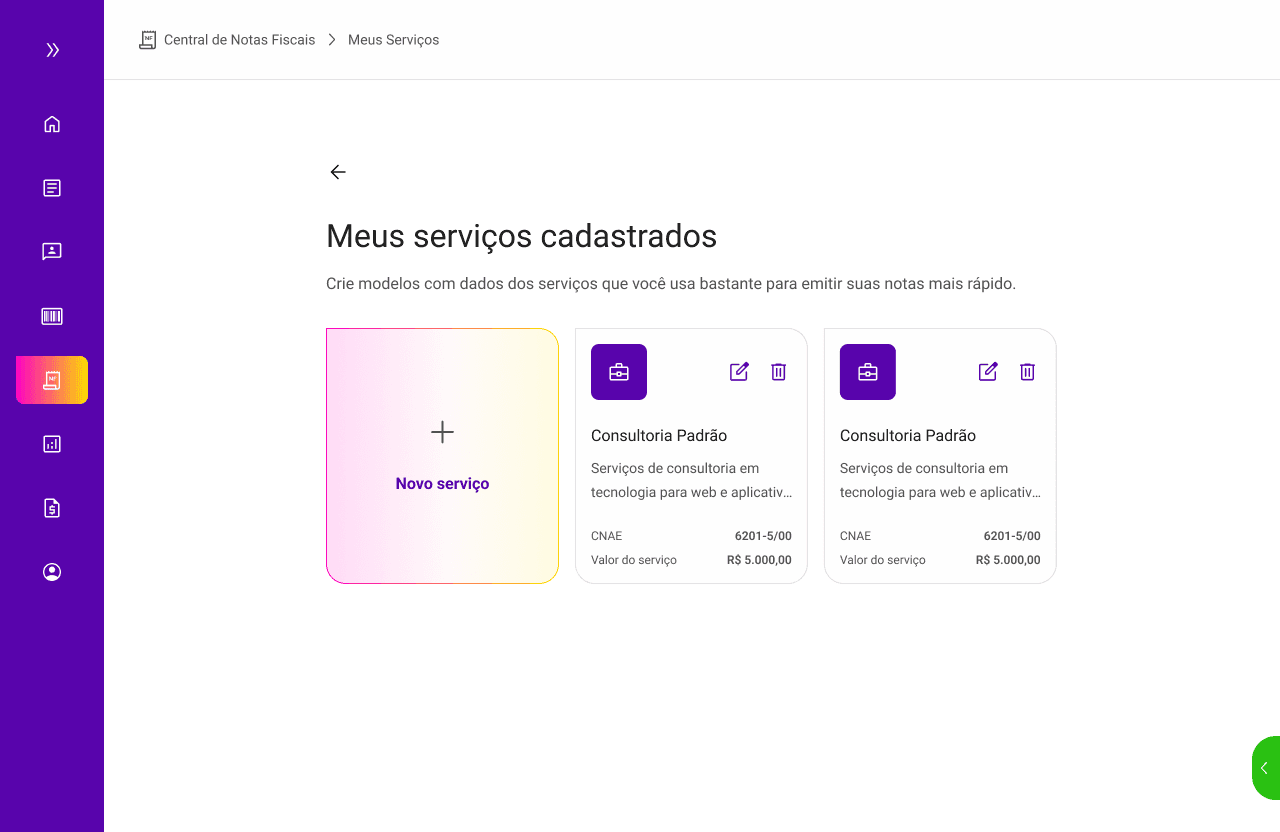Open the user profile sidebar icon

pos(52,572)
